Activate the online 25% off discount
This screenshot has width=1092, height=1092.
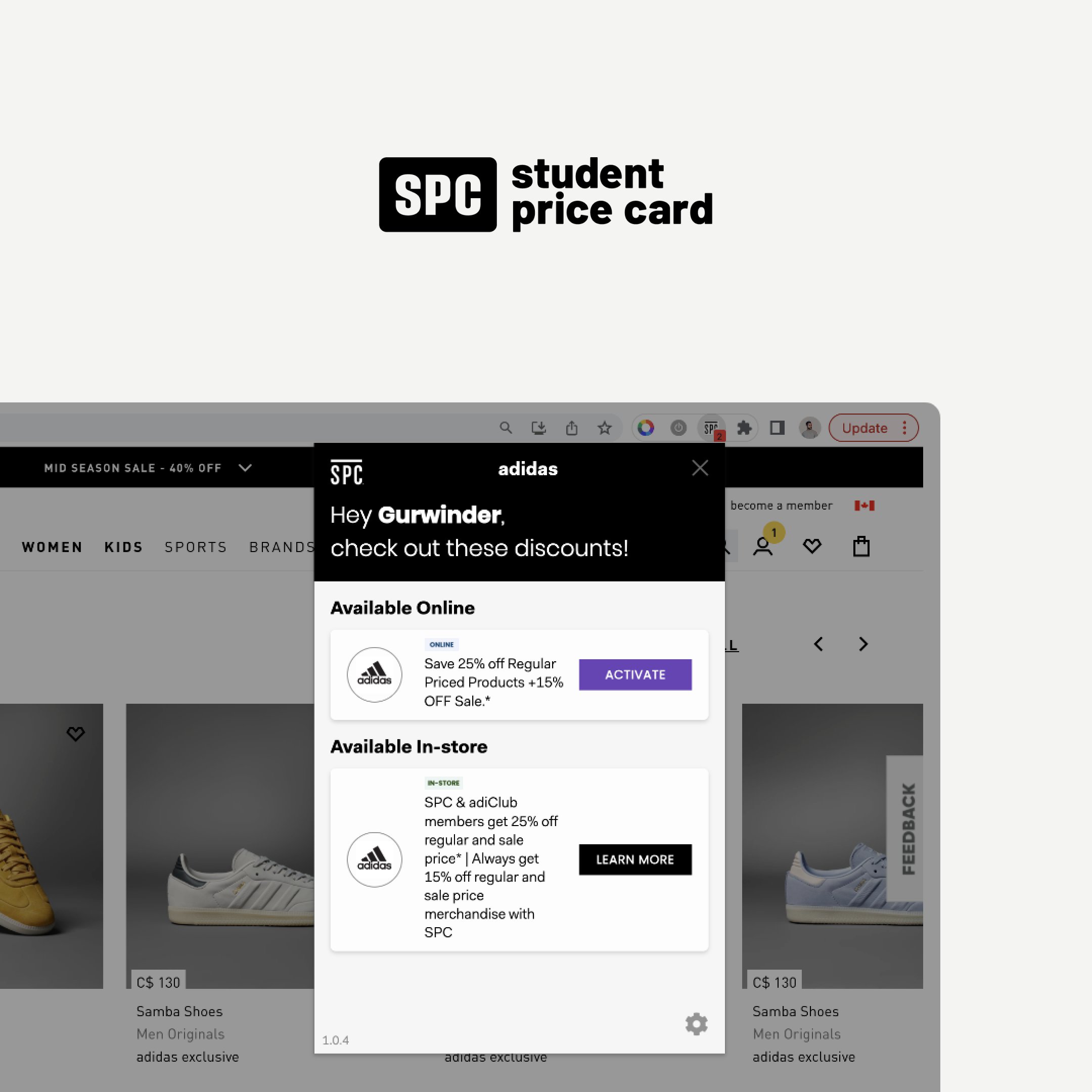point(635,674)
